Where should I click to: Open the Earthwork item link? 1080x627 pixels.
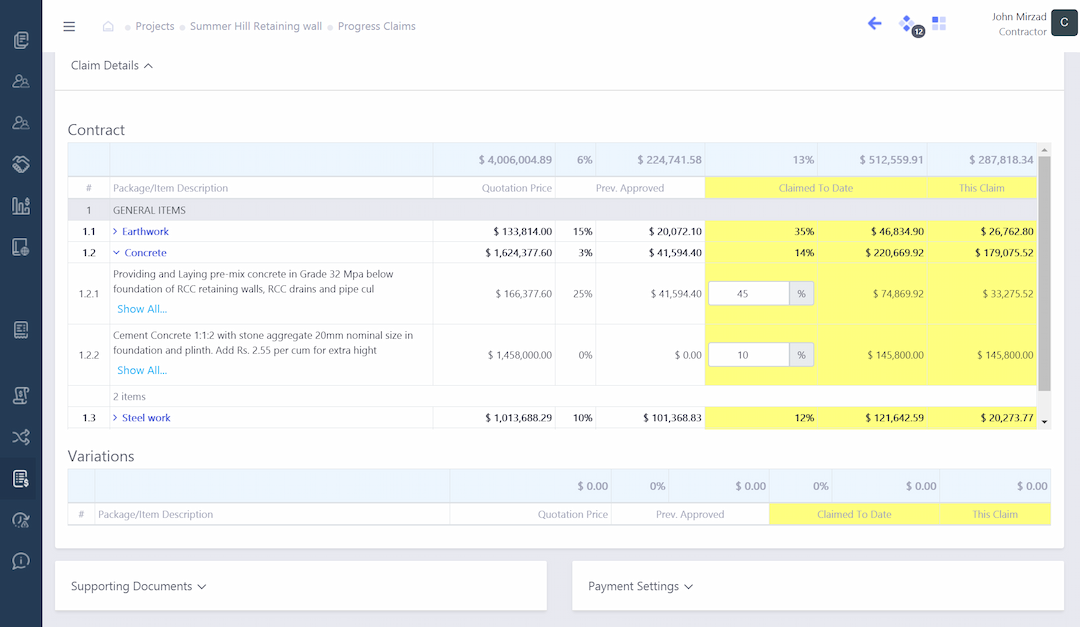[145, 232]
